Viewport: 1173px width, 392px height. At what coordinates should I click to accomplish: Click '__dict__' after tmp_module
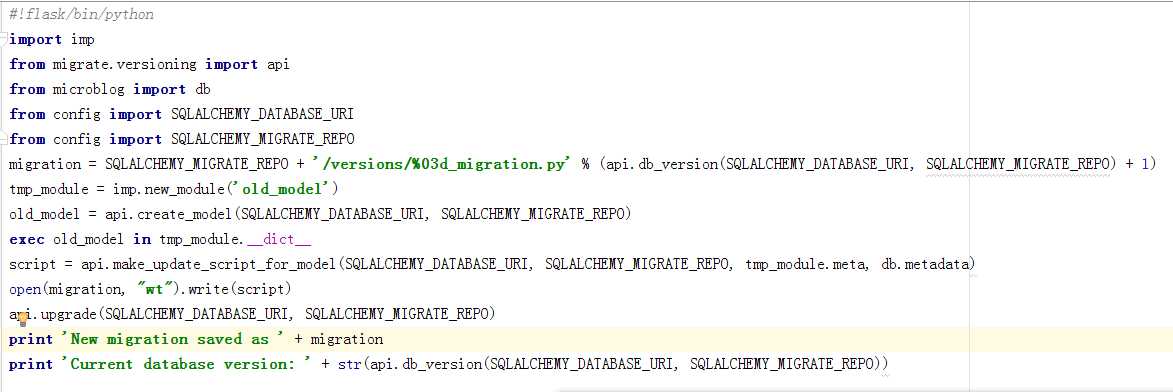(278, 239)
